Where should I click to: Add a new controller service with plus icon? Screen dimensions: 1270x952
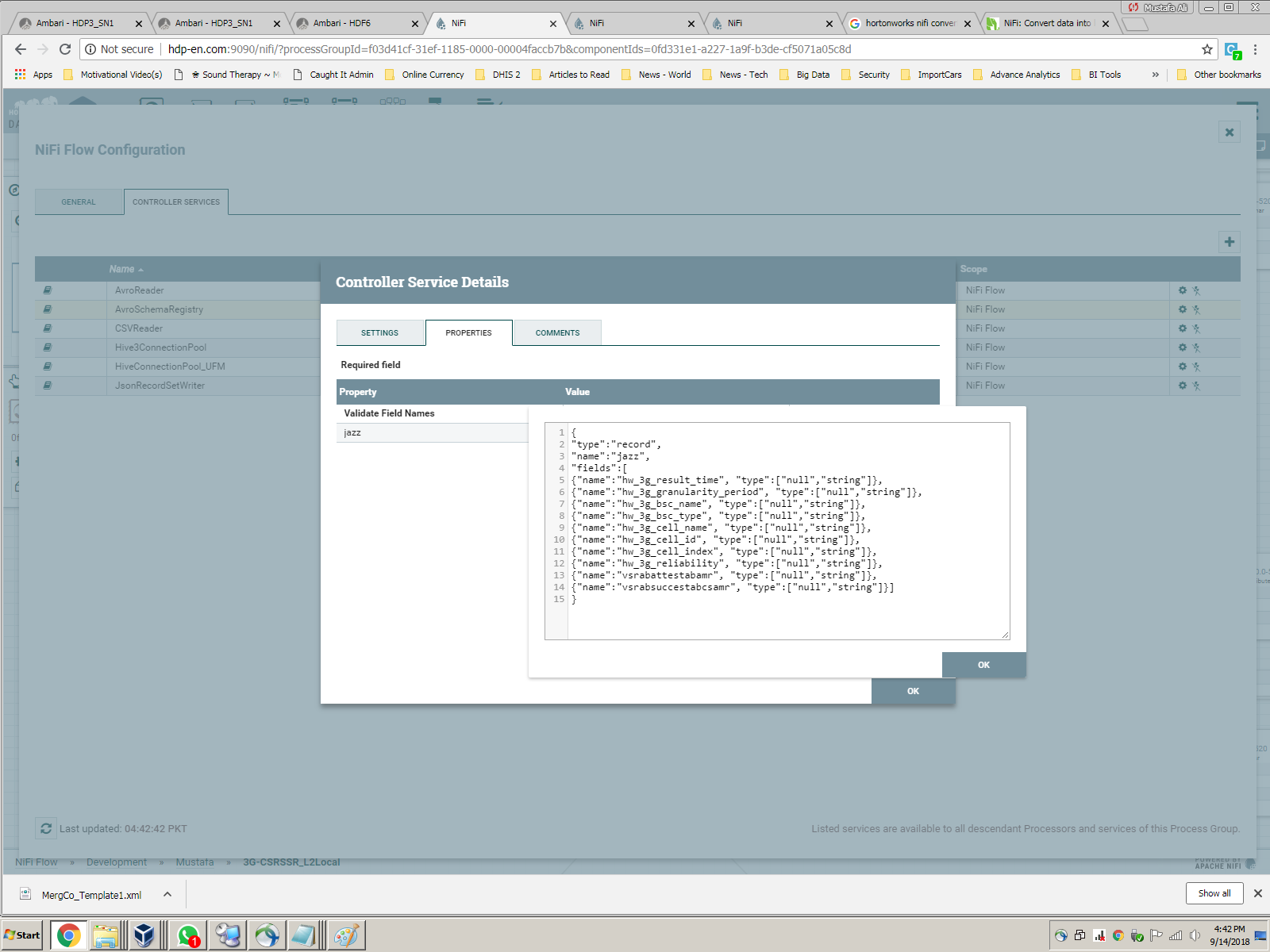pos(1229,242)
